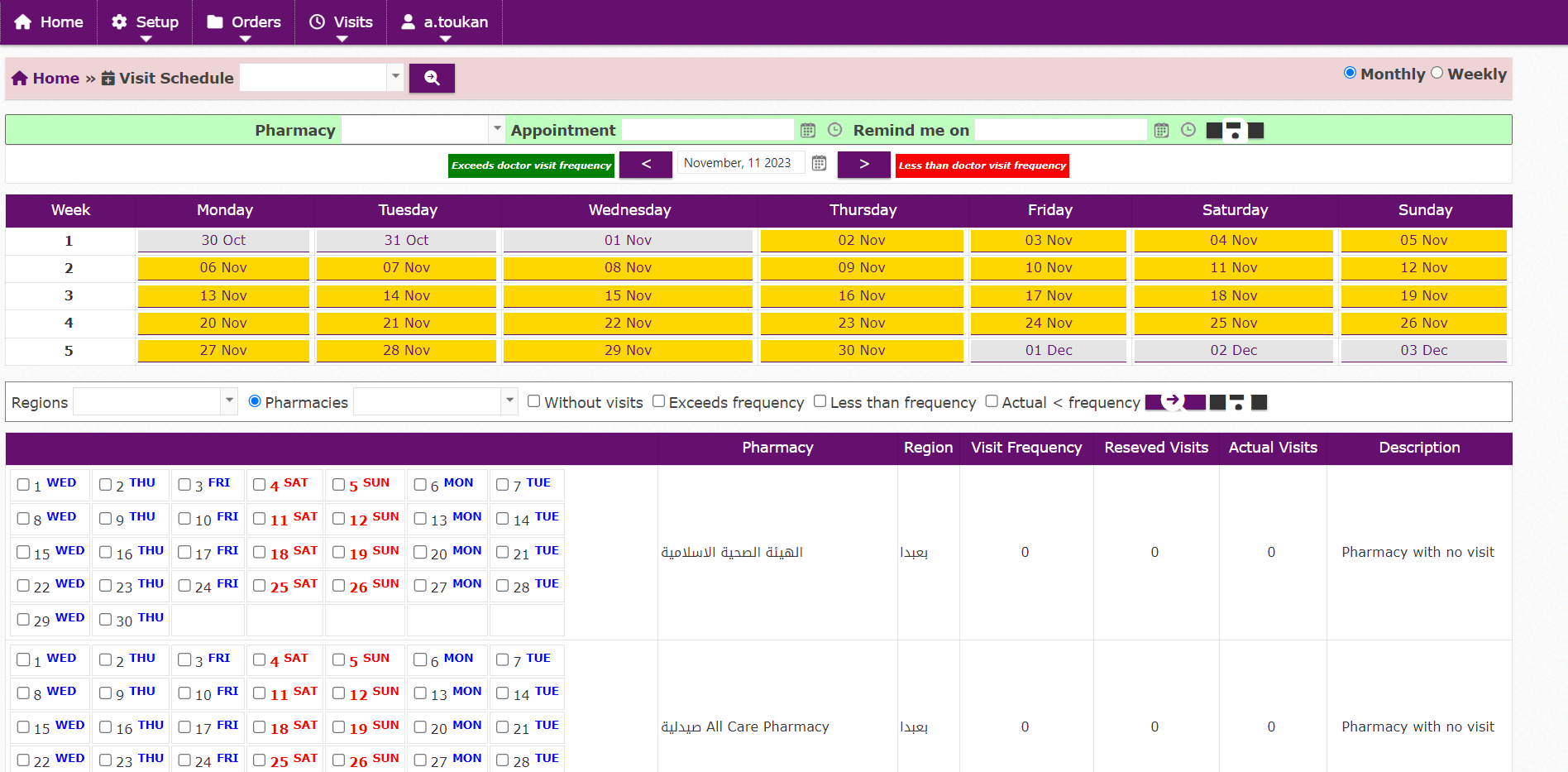Screen dimensions: 1568x772
Task: Select the 15 Nov calendar cell
Action: [x=628, y=295]
